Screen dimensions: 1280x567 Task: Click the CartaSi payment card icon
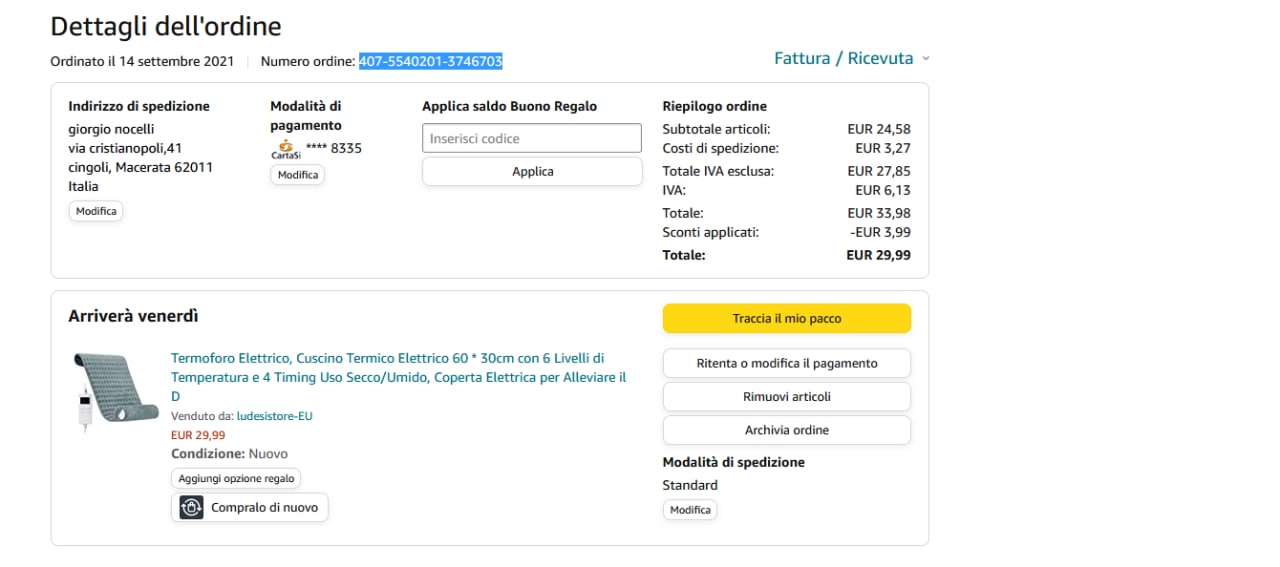coord(286,149)
